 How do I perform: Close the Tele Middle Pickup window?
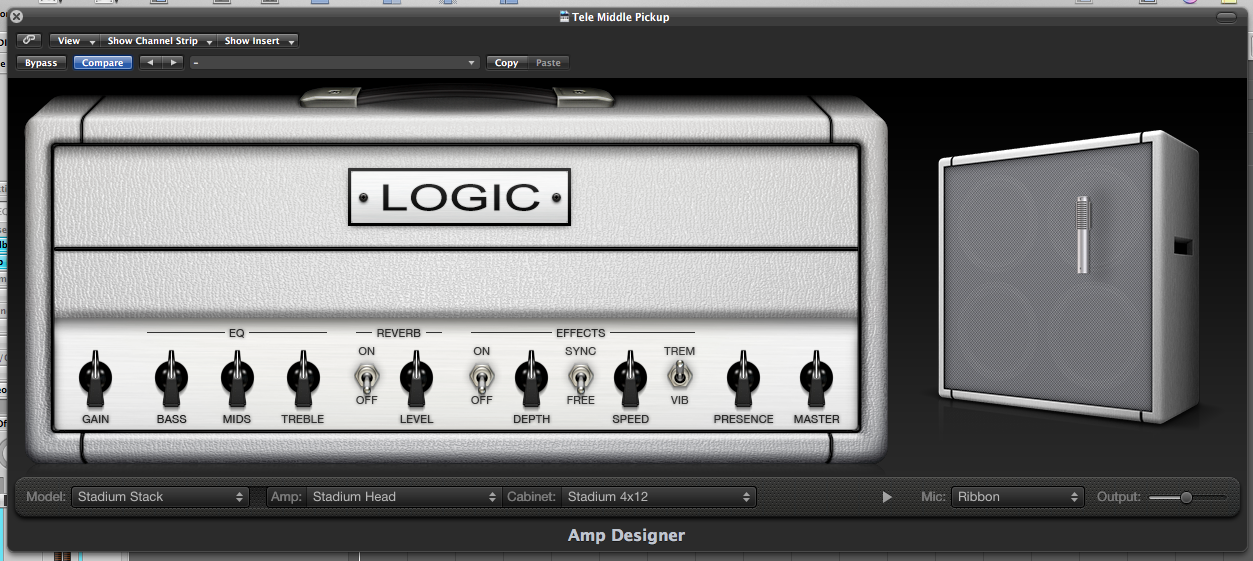16,17
